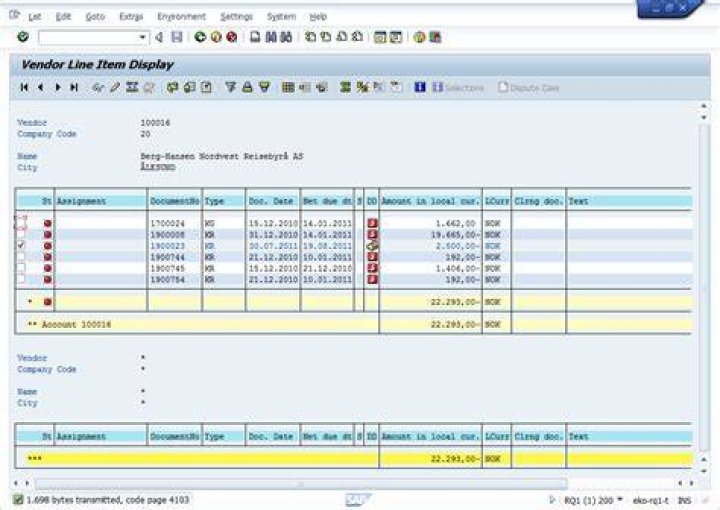Click the Find Next binoculars icon
The height and width of the screenshot is (510, 720).
(287, 37)
